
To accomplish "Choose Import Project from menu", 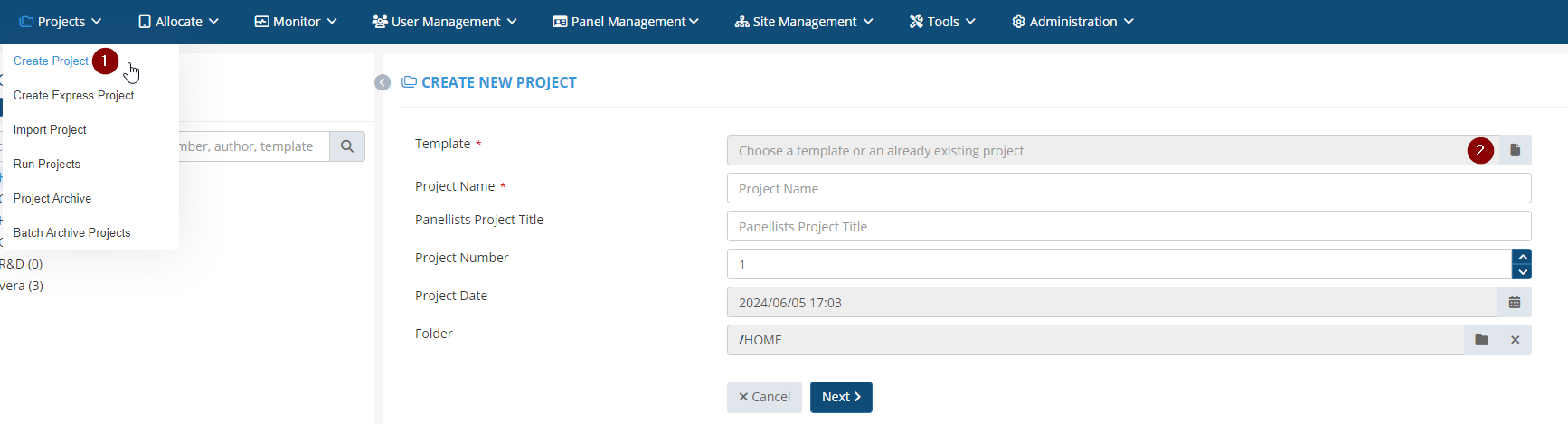I will 50,130.
